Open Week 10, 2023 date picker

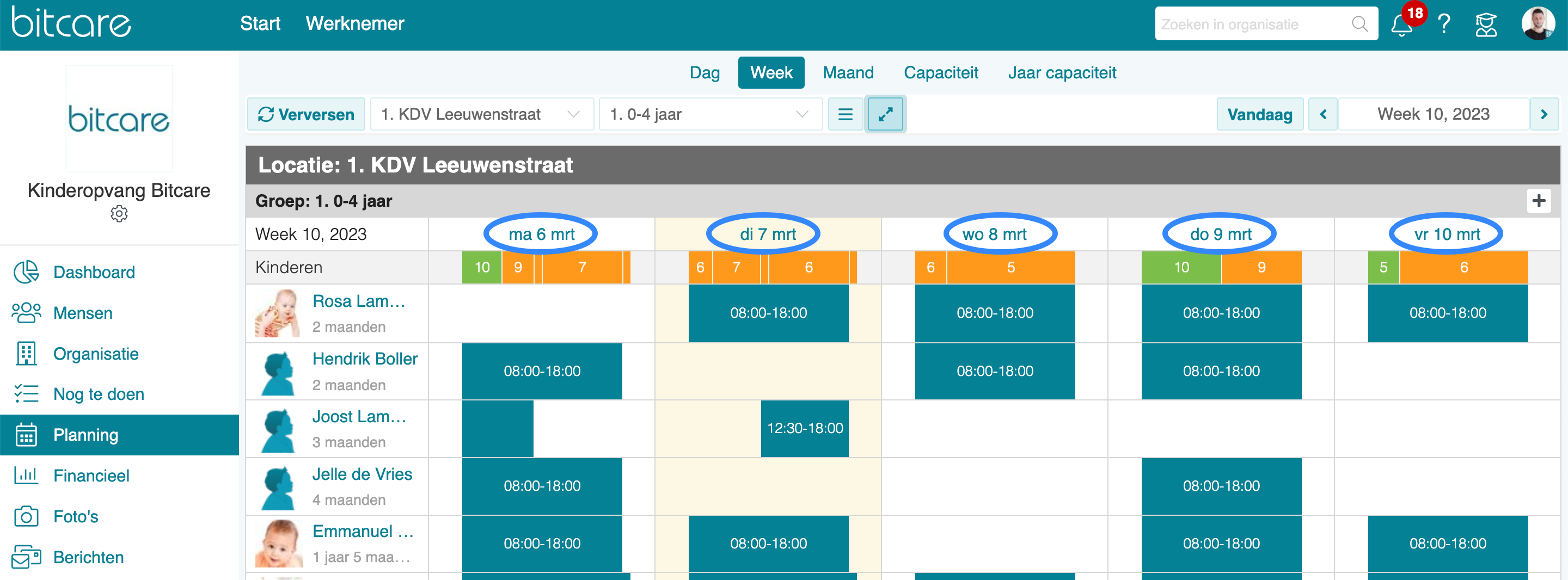coord(1434,114)
